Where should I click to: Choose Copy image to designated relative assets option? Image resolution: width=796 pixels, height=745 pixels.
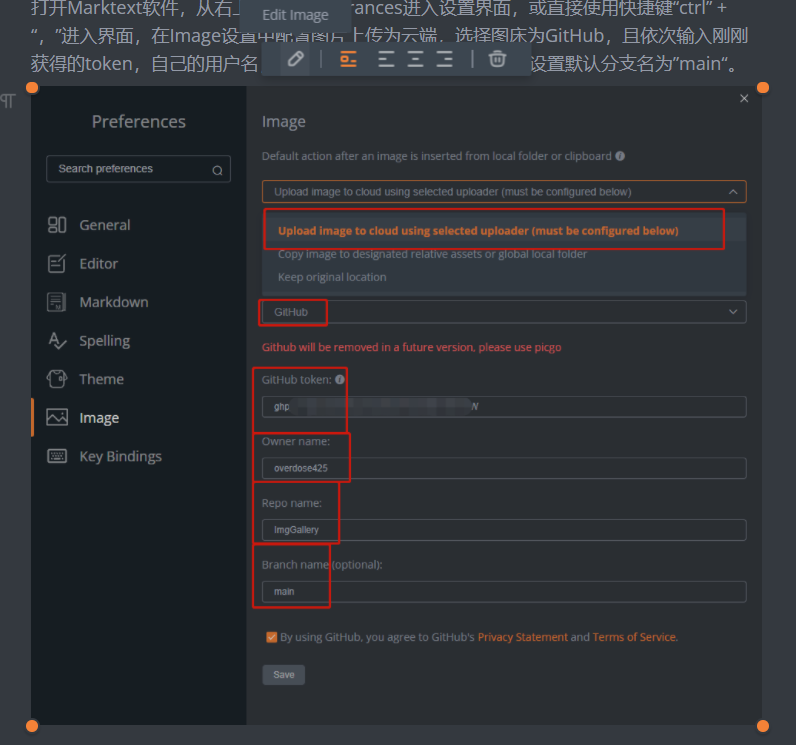504,254
